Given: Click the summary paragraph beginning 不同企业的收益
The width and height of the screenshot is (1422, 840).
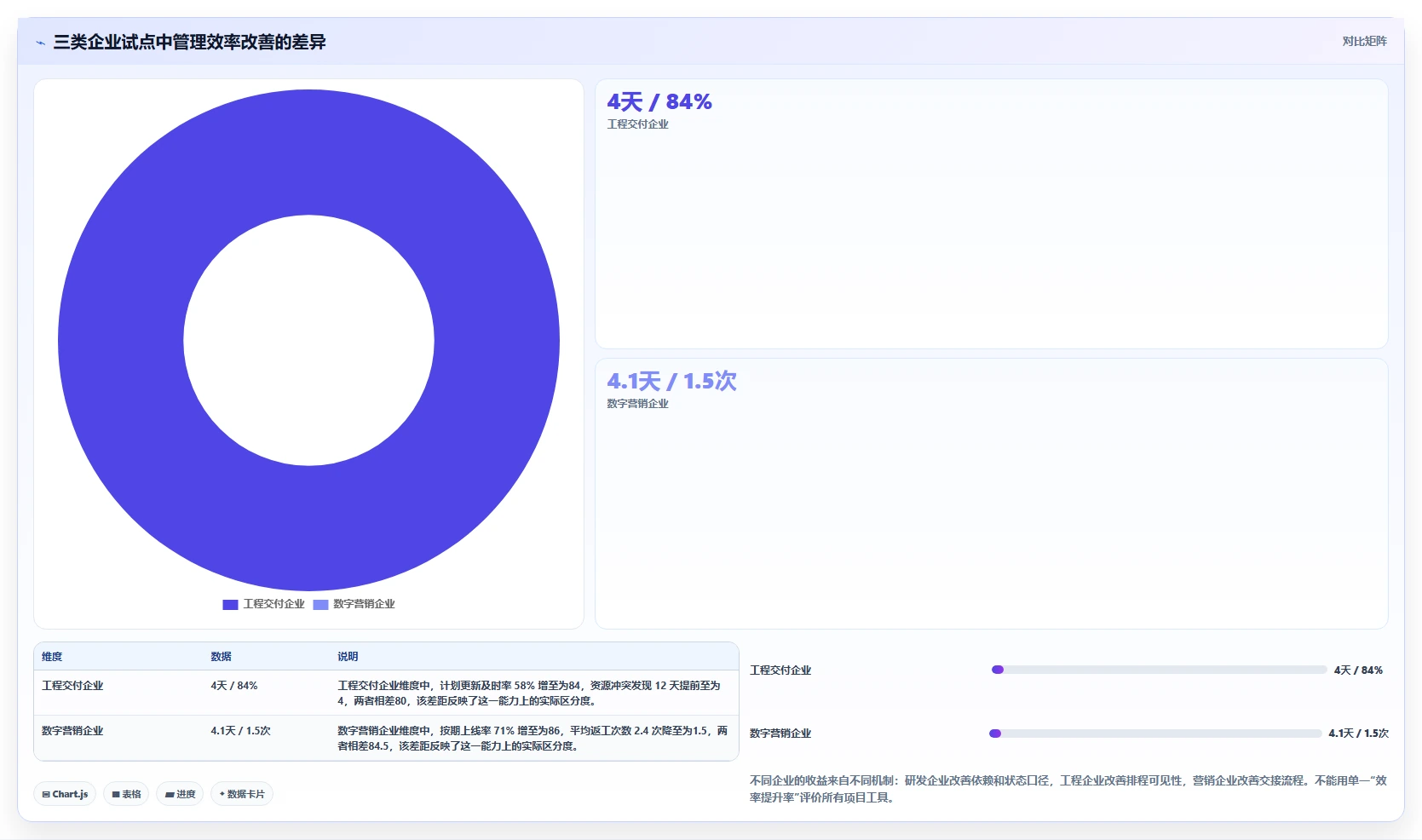Looking at the screenshot, I should tap(1068, 789).
